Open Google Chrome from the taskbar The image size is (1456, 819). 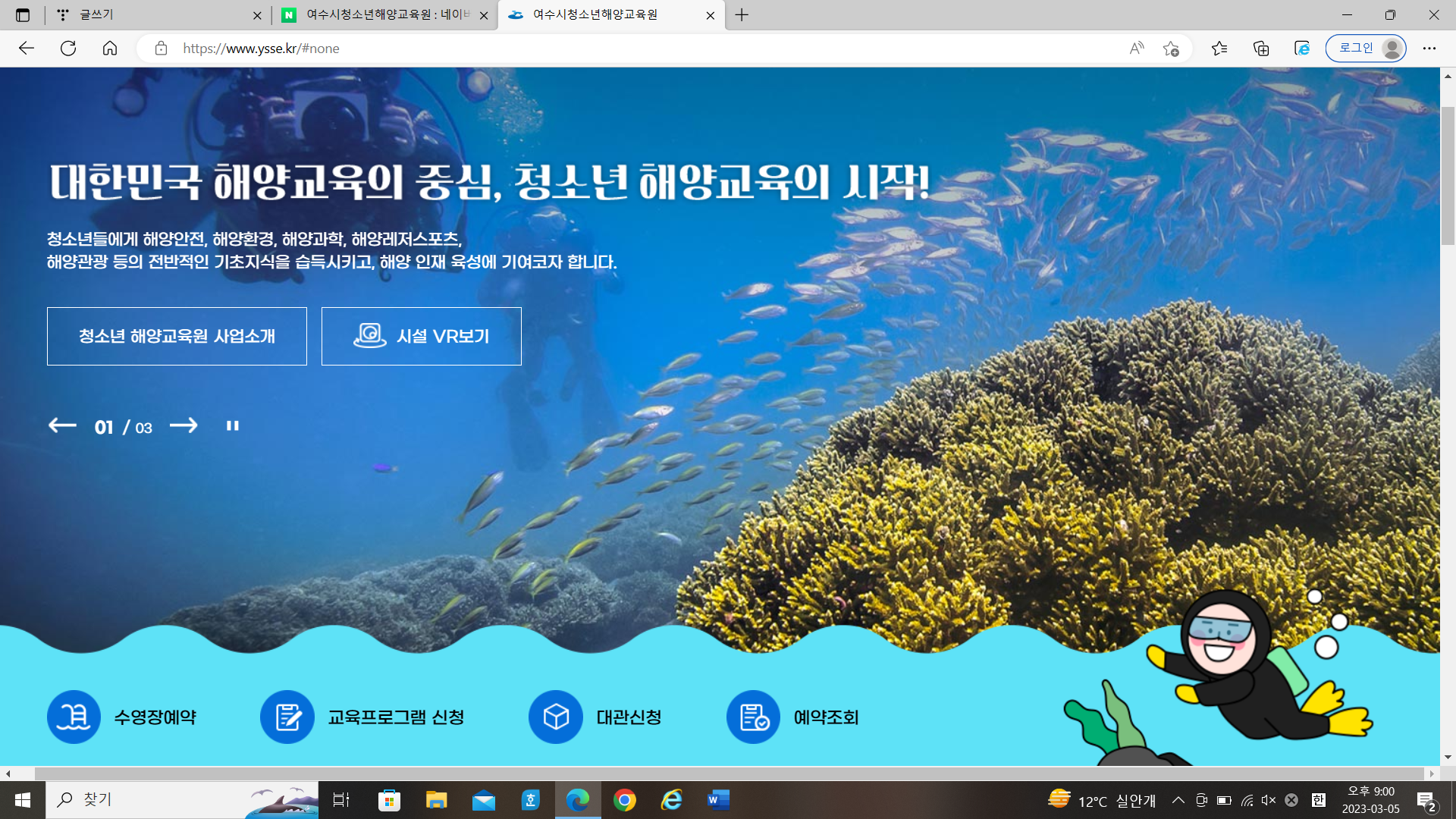click(625, 800)
